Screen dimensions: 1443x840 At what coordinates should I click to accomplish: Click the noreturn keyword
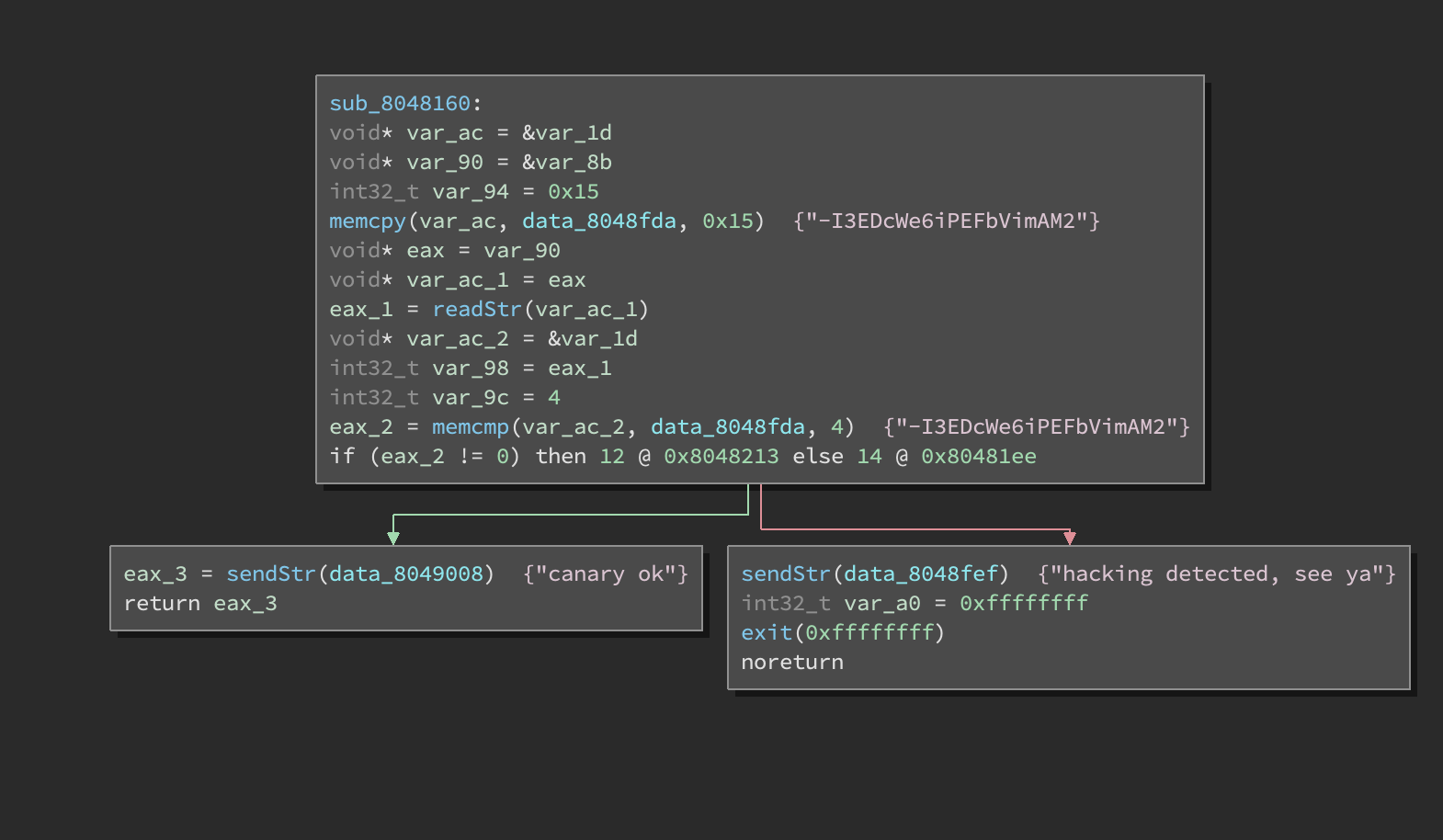pyautogui.click(x=791, y=663)
